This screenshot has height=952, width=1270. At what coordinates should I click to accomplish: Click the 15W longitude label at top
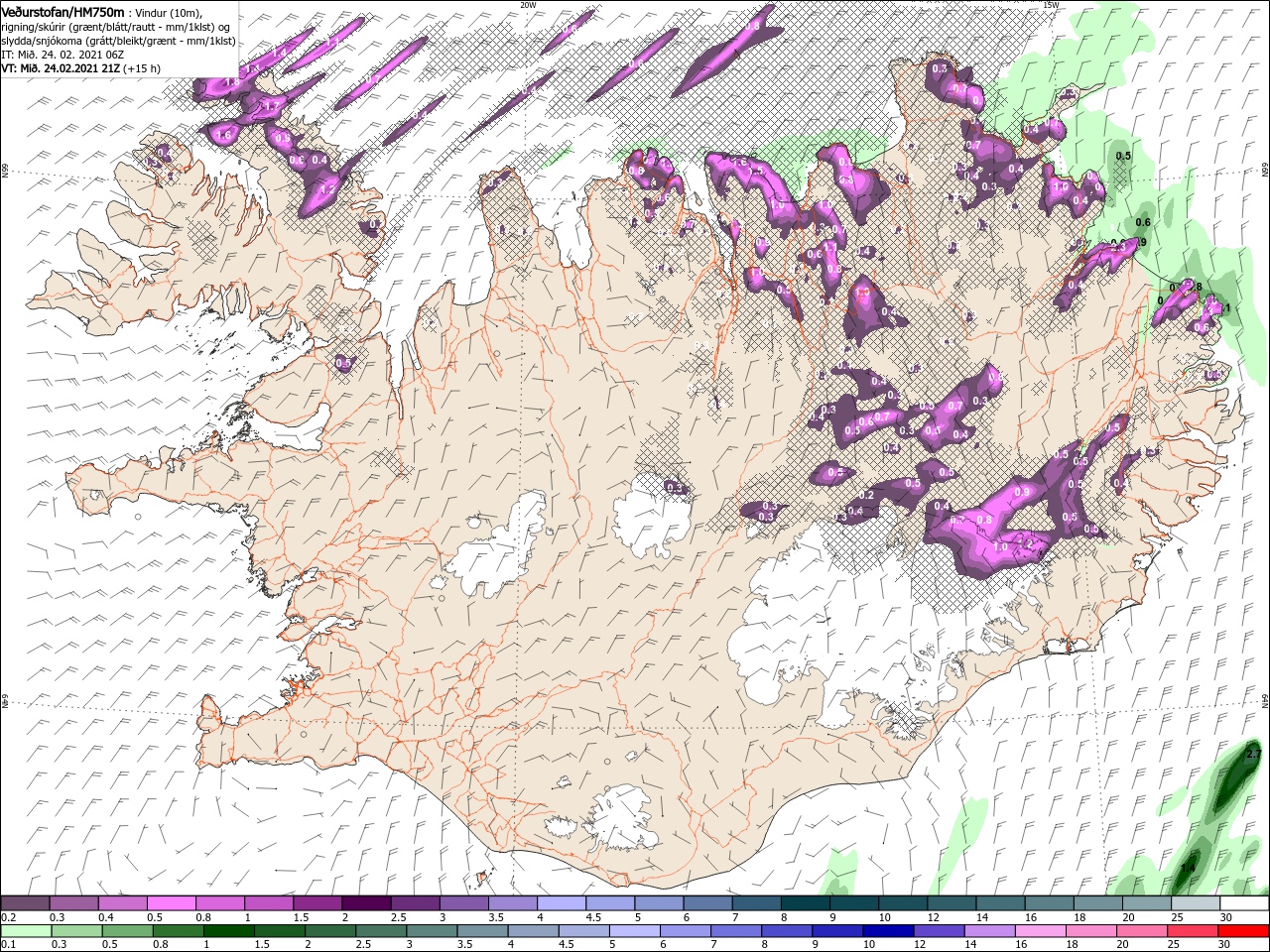coord(1051,5)
